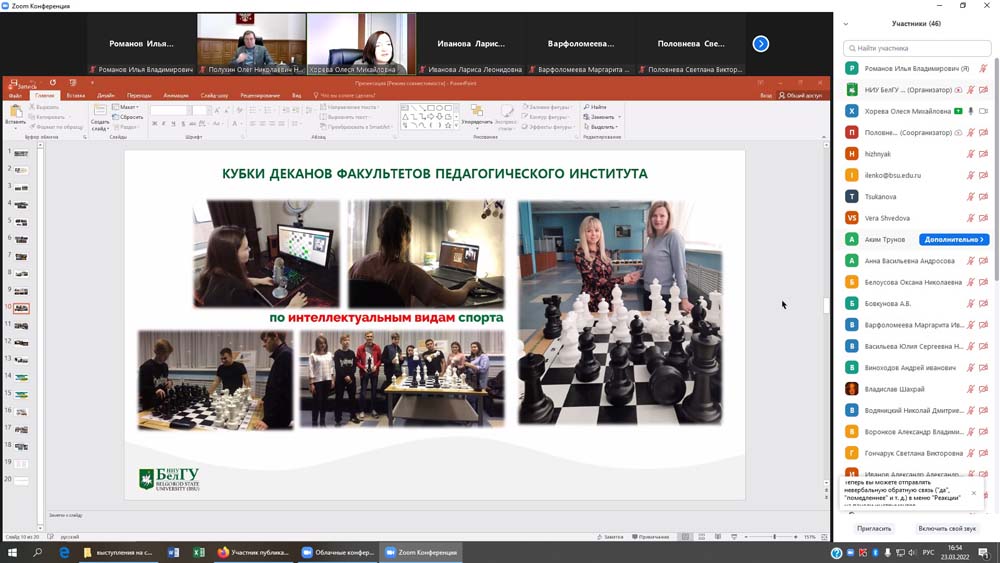Viewport: 1000px width, 563px height.
Task: Click the Windows Start button
Action: point(12,552)
